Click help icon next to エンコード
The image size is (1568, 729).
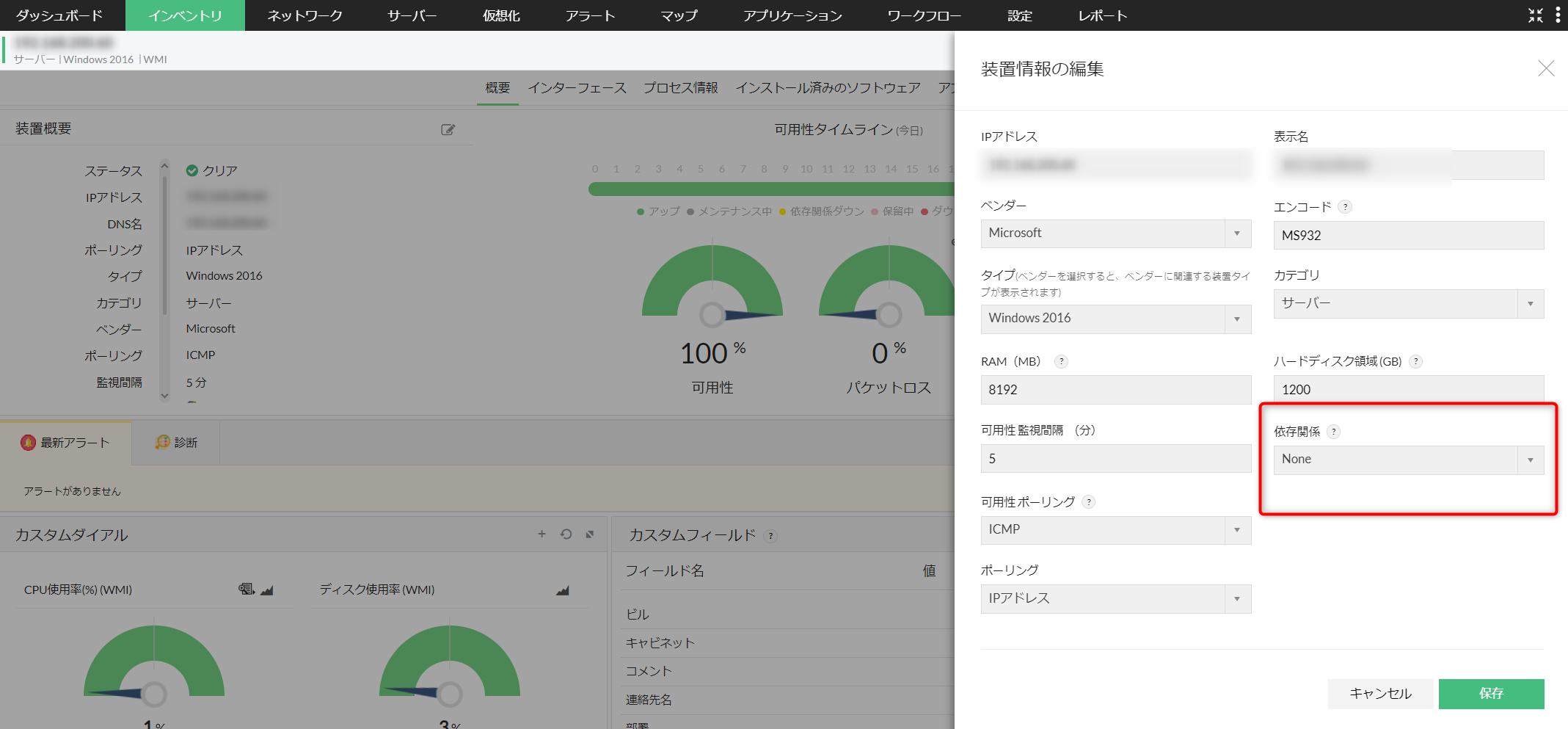(x=1345, y=207)
